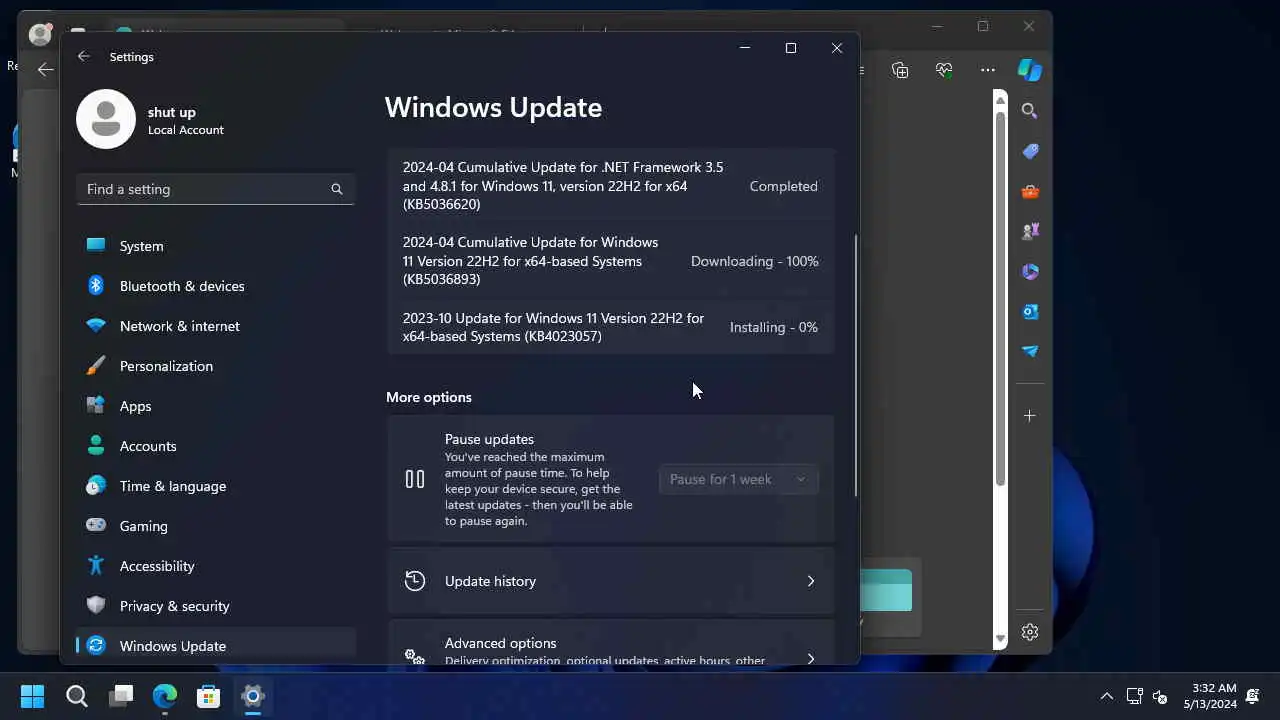Open notification bell in system tray

pyautogui.click(x=1252, y=696)
